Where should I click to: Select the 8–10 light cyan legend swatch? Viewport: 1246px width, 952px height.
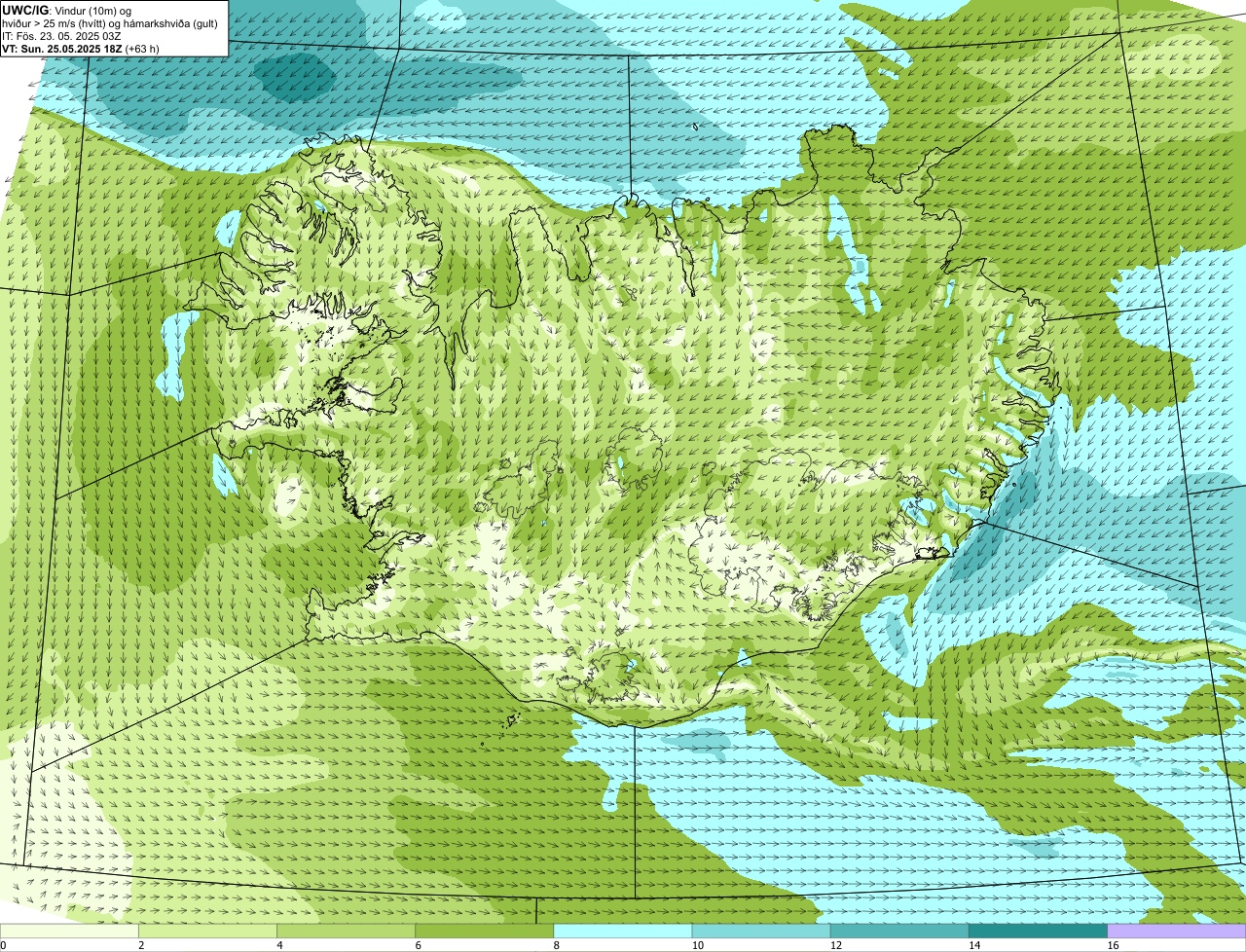tap(622, 932)
